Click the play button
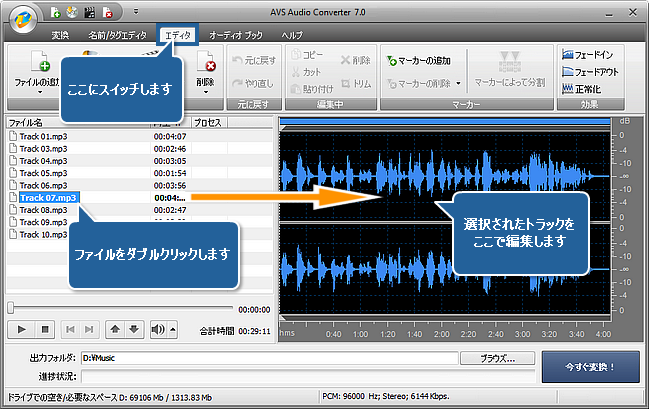 21,328
